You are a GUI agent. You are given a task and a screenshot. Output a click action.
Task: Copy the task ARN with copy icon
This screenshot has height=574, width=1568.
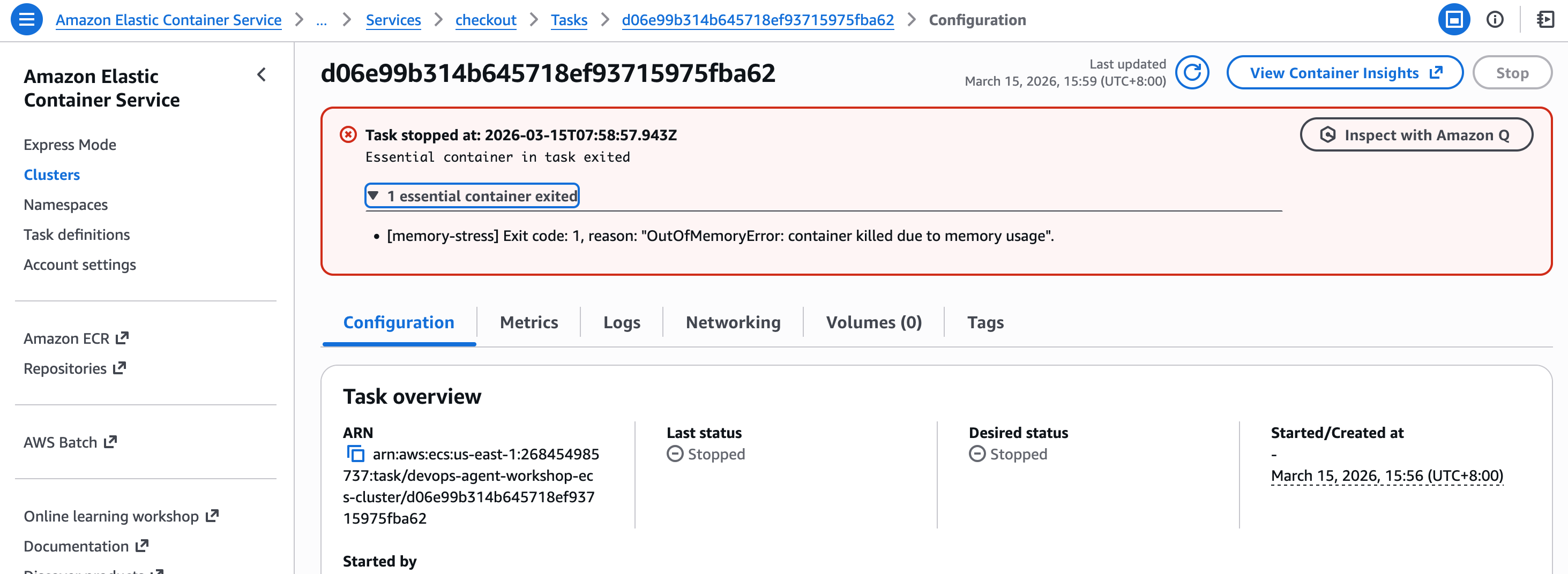pos(355,454)
